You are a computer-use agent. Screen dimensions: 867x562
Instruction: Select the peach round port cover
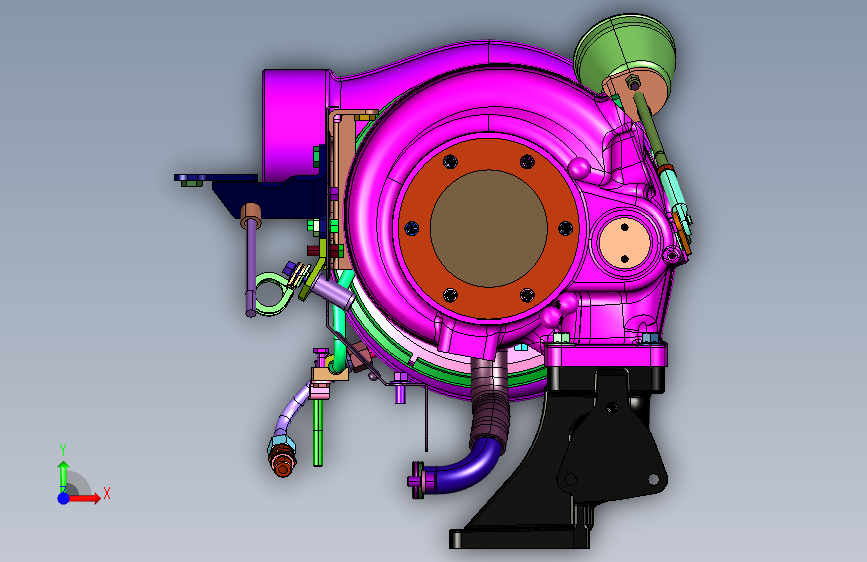click(x=625, y=243)
